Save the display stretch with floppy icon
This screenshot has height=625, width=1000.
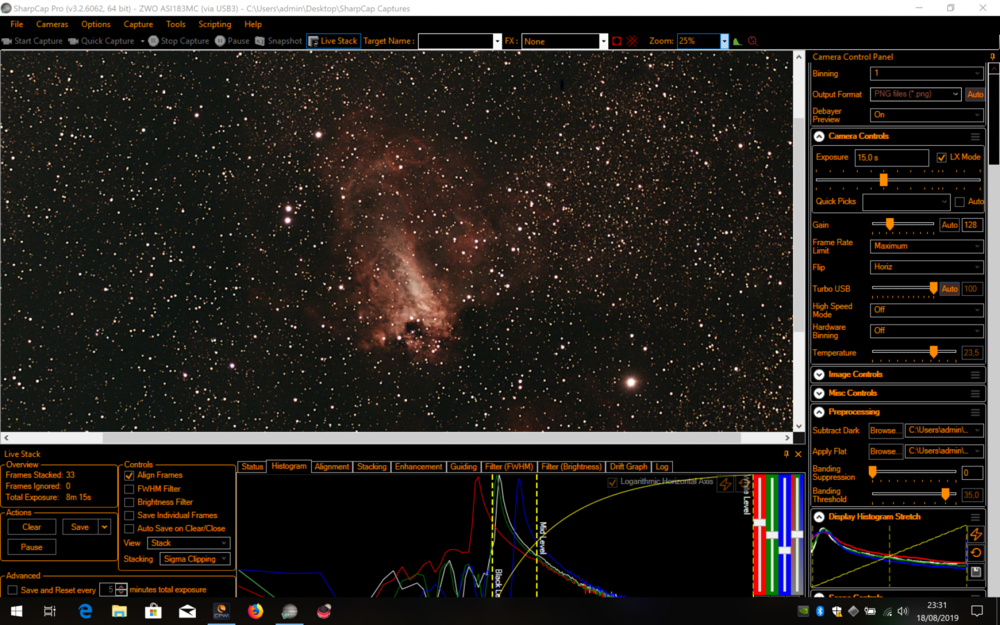tap(976, 572)
